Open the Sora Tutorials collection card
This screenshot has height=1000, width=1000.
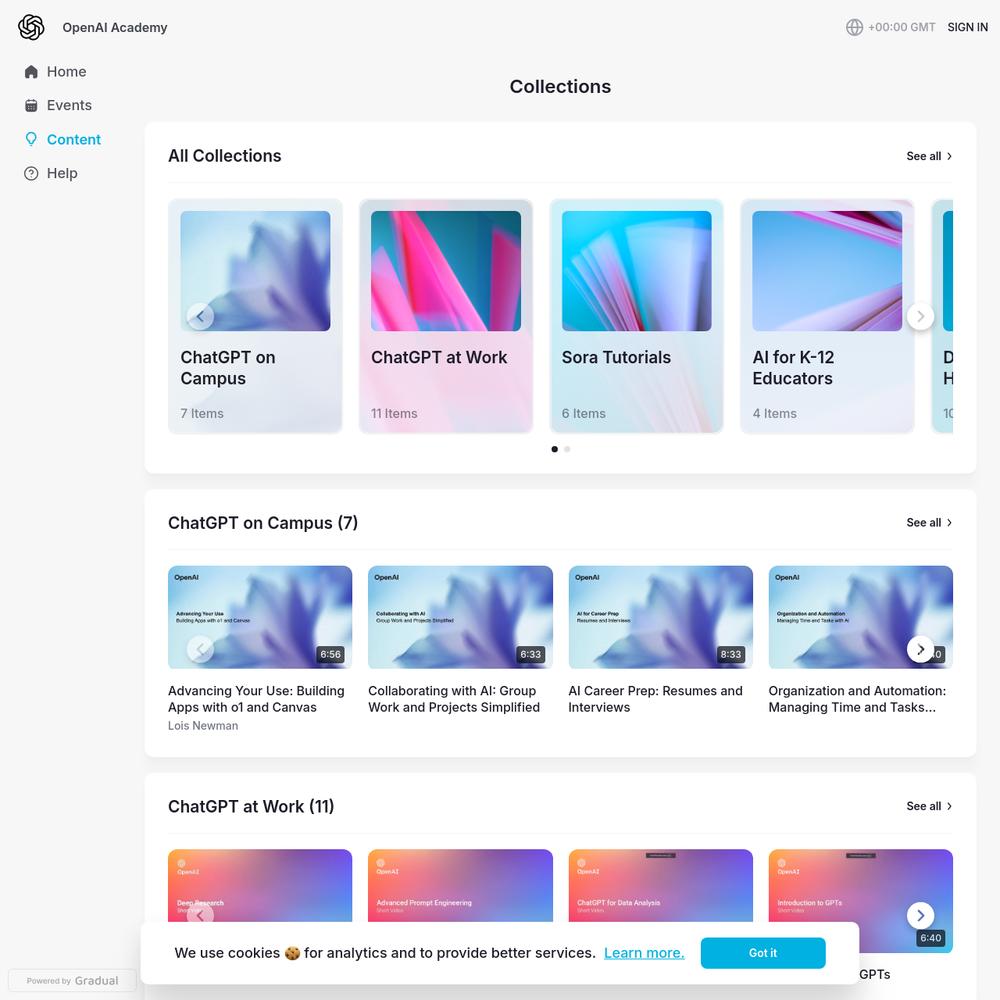636,316
